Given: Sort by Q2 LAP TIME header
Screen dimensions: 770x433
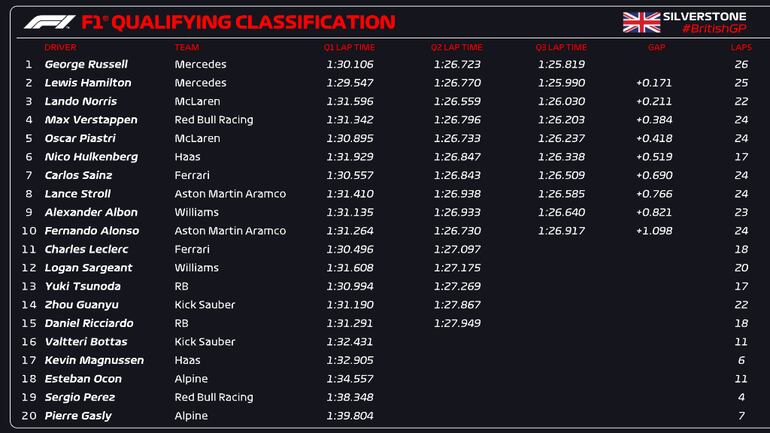Looking at the screenshot, I should [457, 47].
